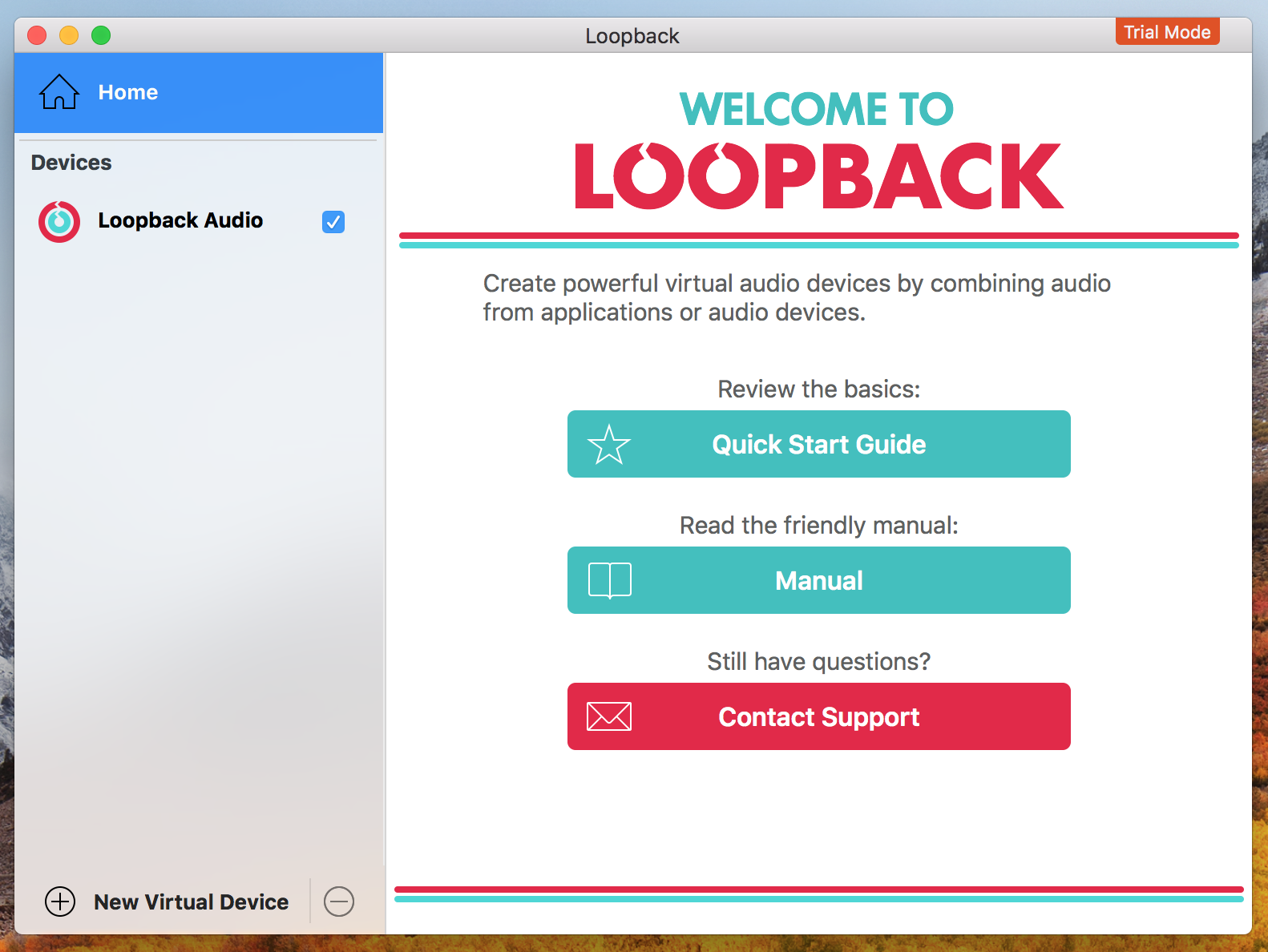Click the 'Read the friendly manual:' text
This screenshot has width=1268, height=952.
819,525
